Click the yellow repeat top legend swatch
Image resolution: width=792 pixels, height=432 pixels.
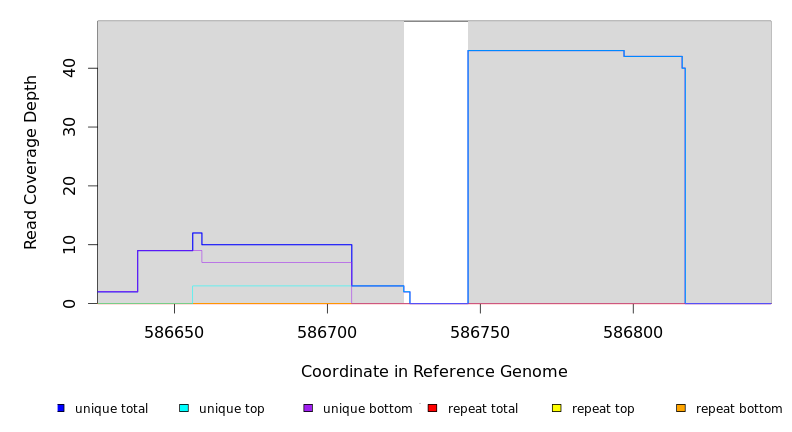point(557,408)
